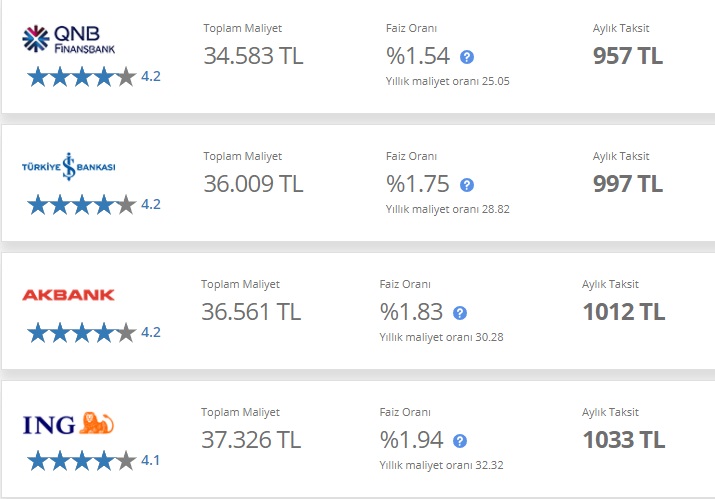Click question mark icon next to %1.94
The height and width of the screenshot is (499, 715).
point(460,441)
